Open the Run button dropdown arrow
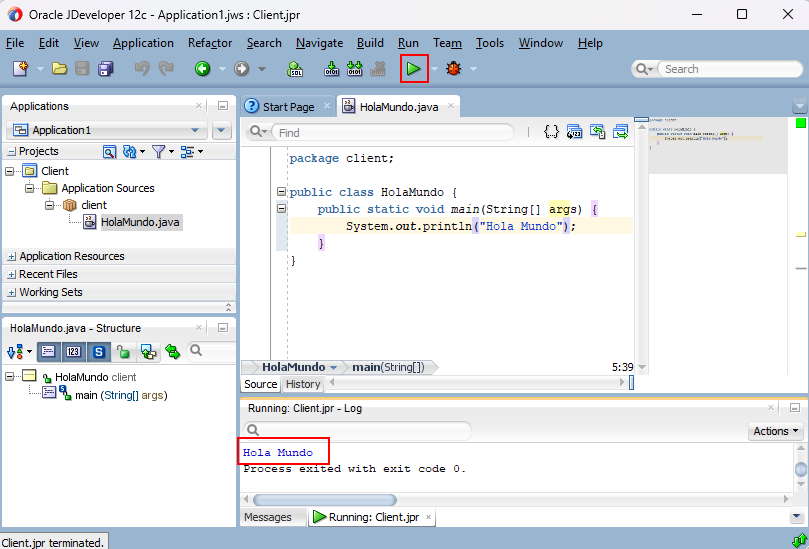 (x=434, y=69)
